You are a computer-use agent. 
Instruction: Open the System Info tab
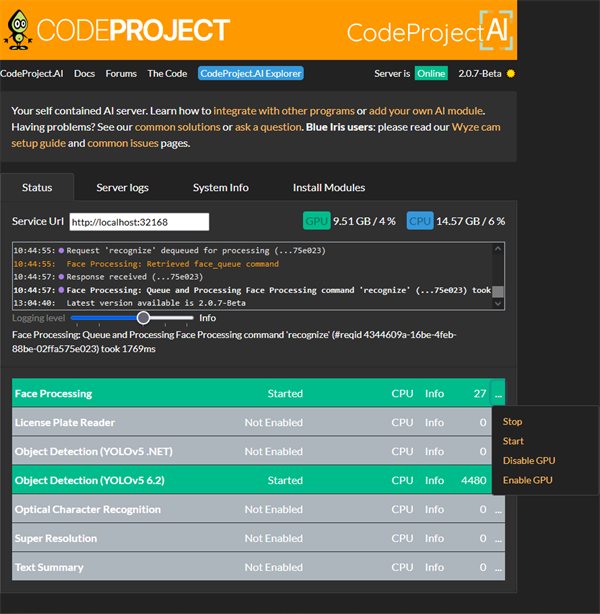pos(220,188)
